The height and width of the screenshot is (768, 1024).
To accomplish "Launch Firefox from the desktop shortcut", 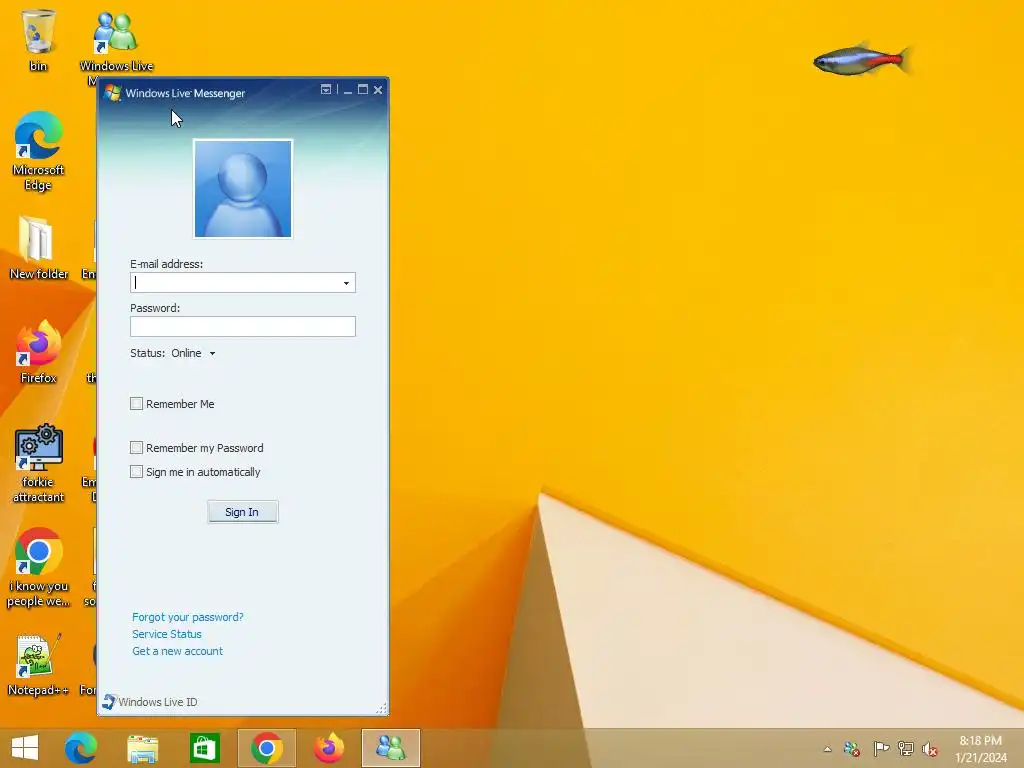I will (39, 351).
